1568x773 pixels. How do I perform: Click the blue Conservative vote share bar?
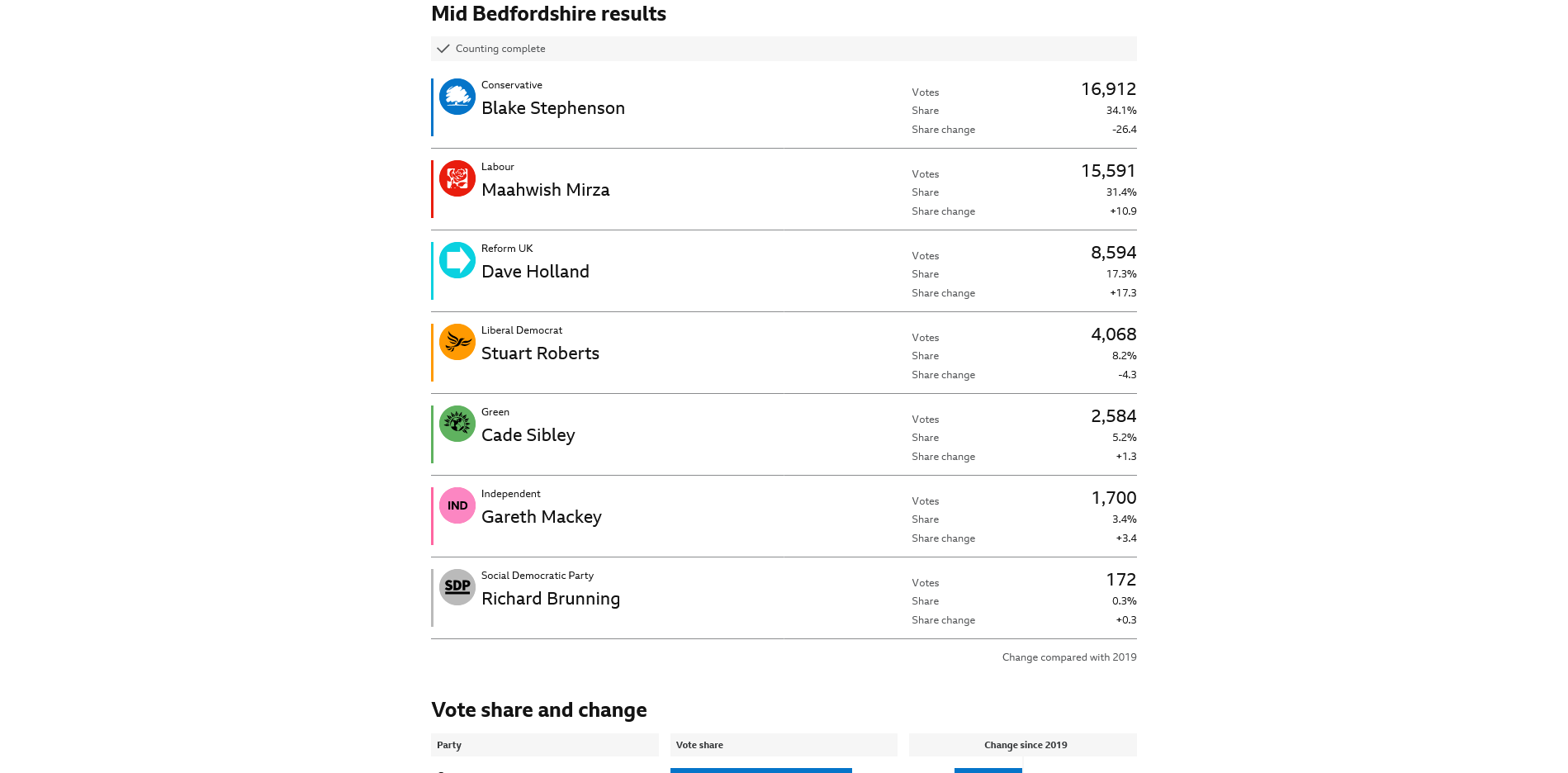(x=761, y=771)
